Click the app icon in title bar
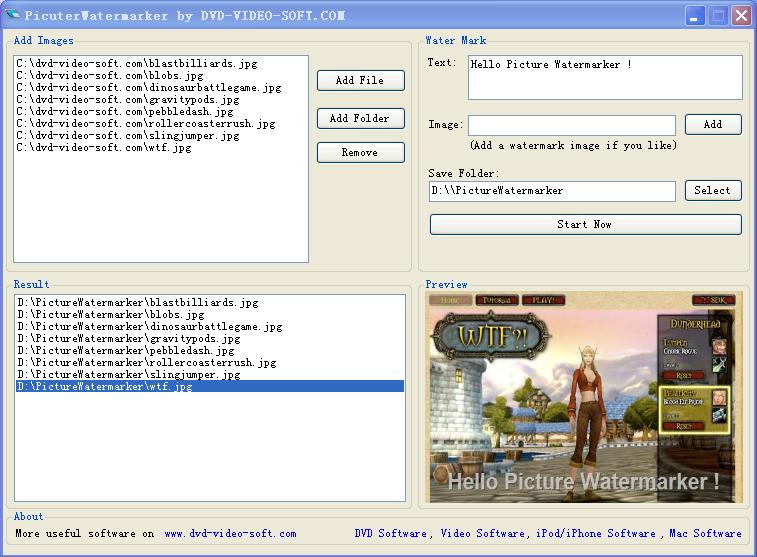757x557 pixels. tap(12, 14)
